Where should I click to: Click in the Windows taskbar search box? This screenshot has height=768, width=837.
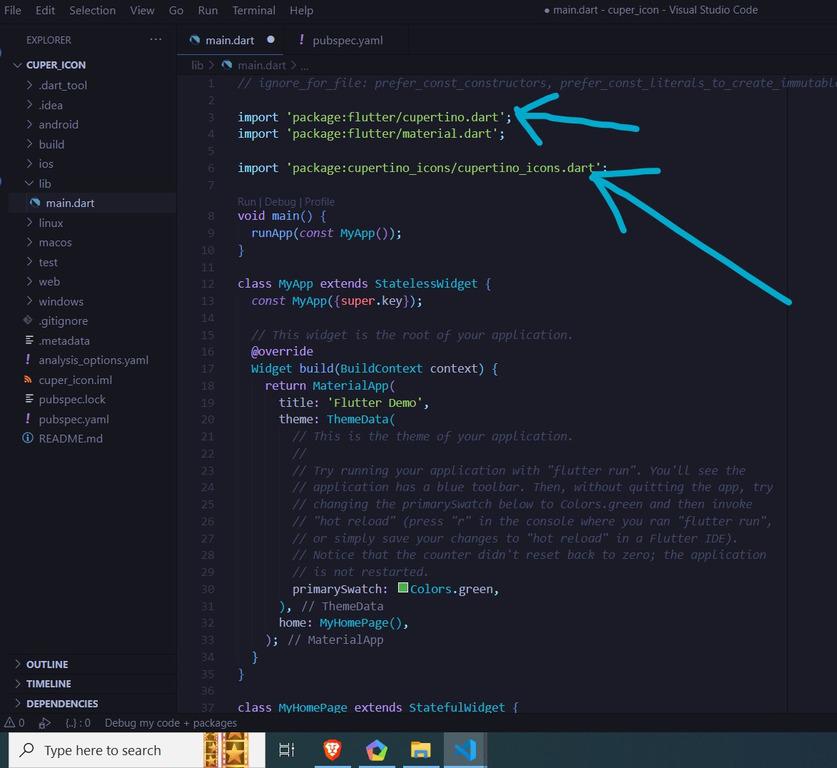[x=137, y=750]
